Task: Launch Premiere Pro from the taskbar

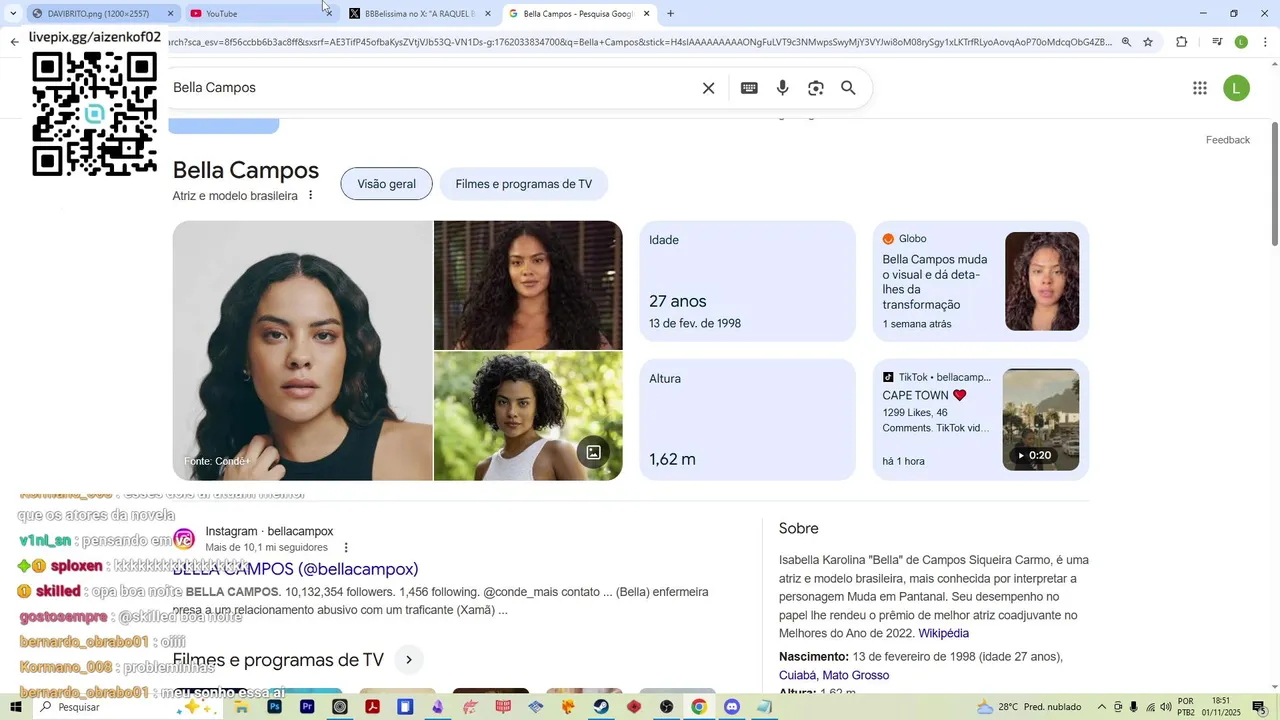Action: point(307,707)
